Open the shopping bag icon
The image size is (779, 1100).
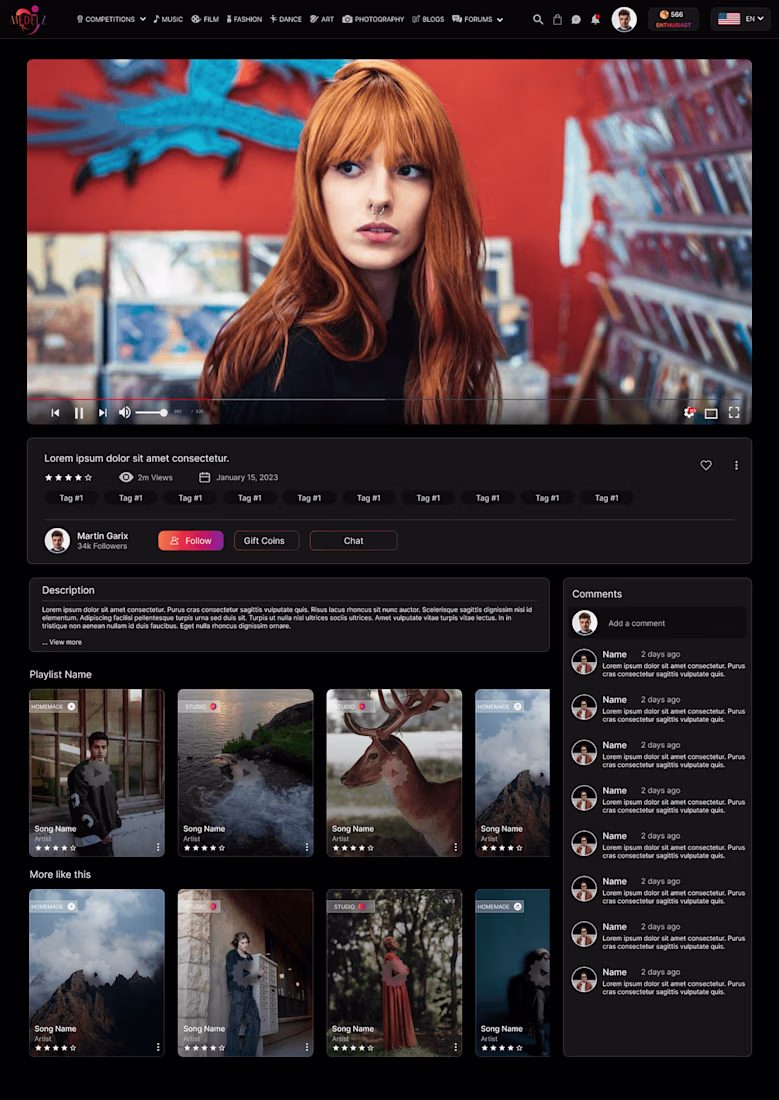557,20
